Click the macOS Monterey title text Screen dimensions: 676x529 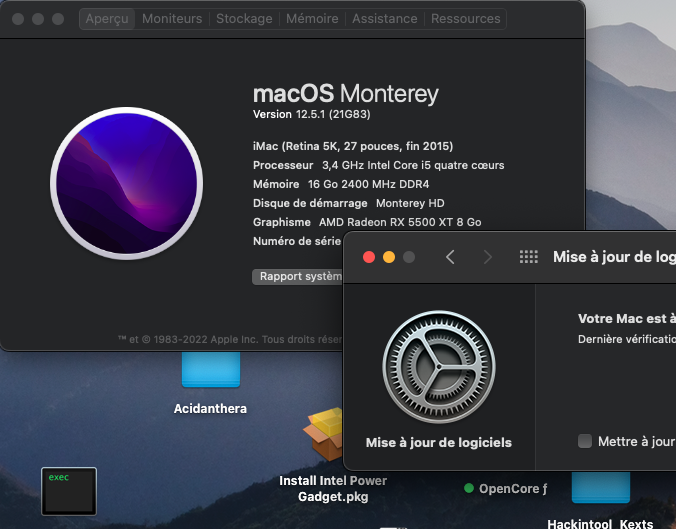click(346, 94)
